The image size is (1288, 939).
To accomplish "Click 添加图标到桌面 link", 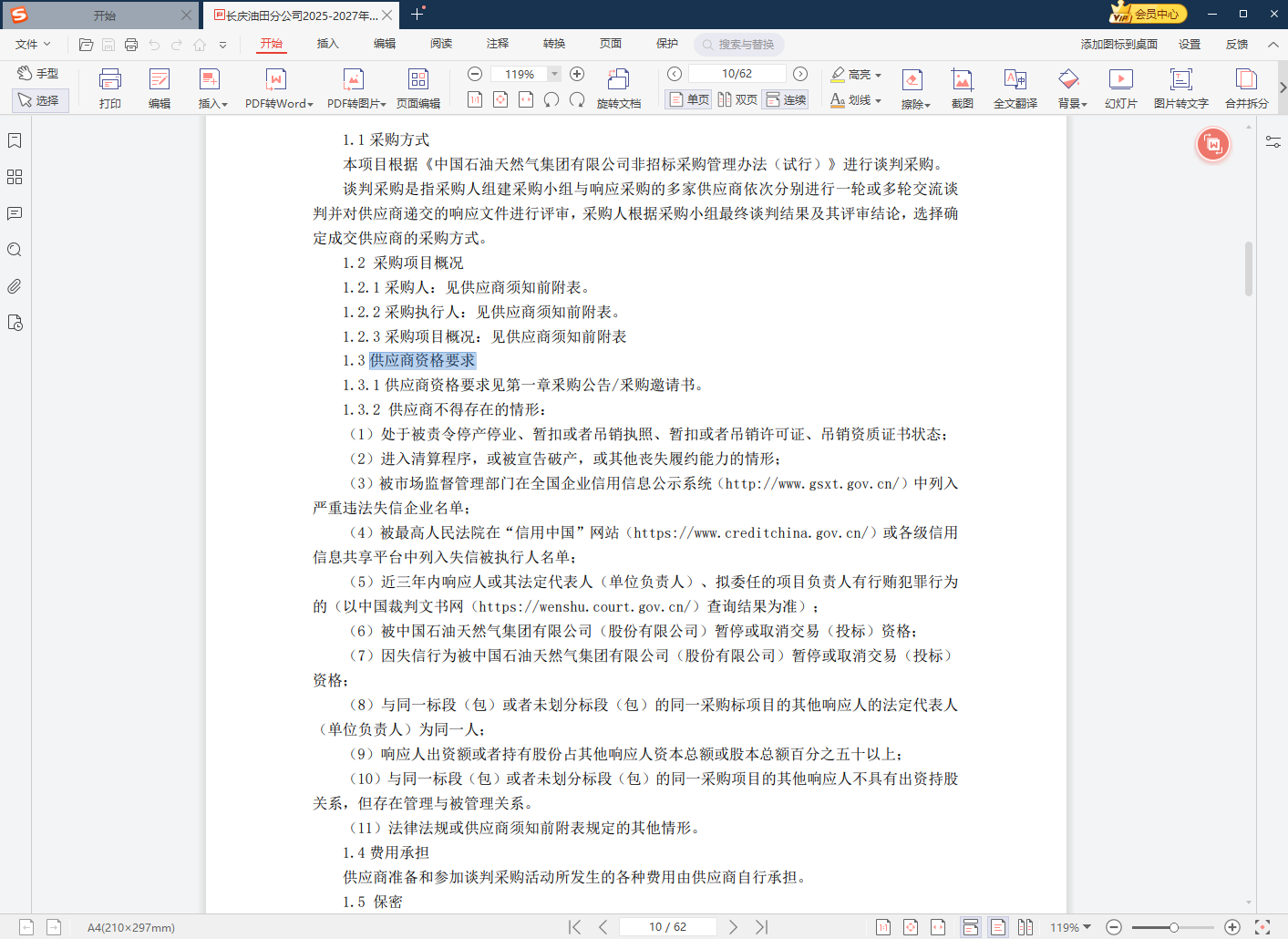I will (x=1119, y=44).
